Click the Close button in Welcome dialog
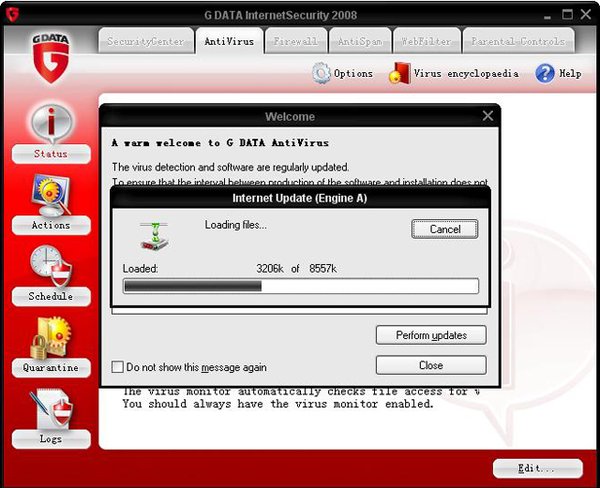The width and height of the screenshot is (600, 488). coord(431,365)
